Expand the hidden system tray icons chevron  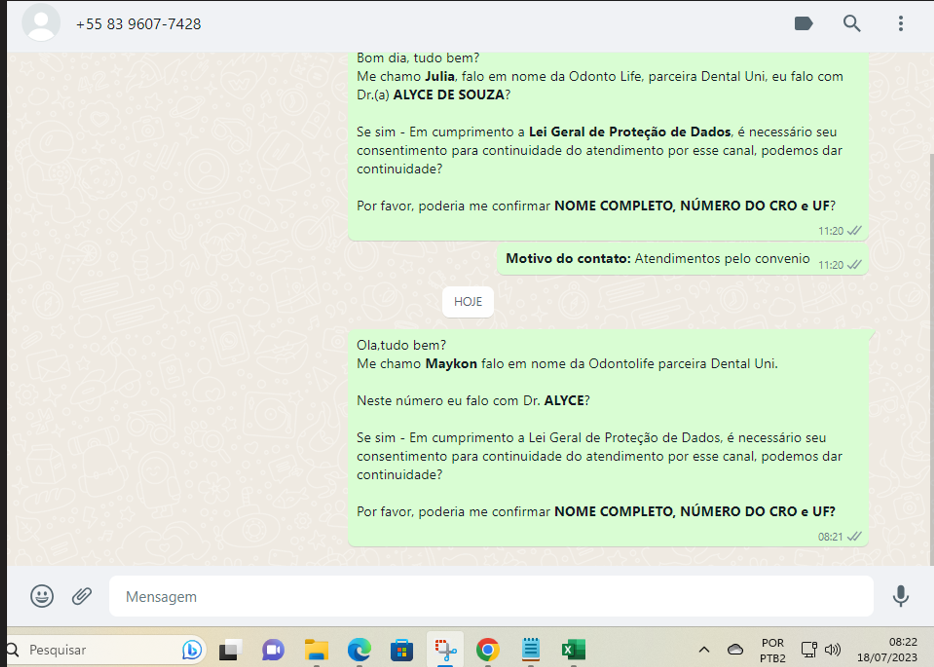tap(704, 650)
